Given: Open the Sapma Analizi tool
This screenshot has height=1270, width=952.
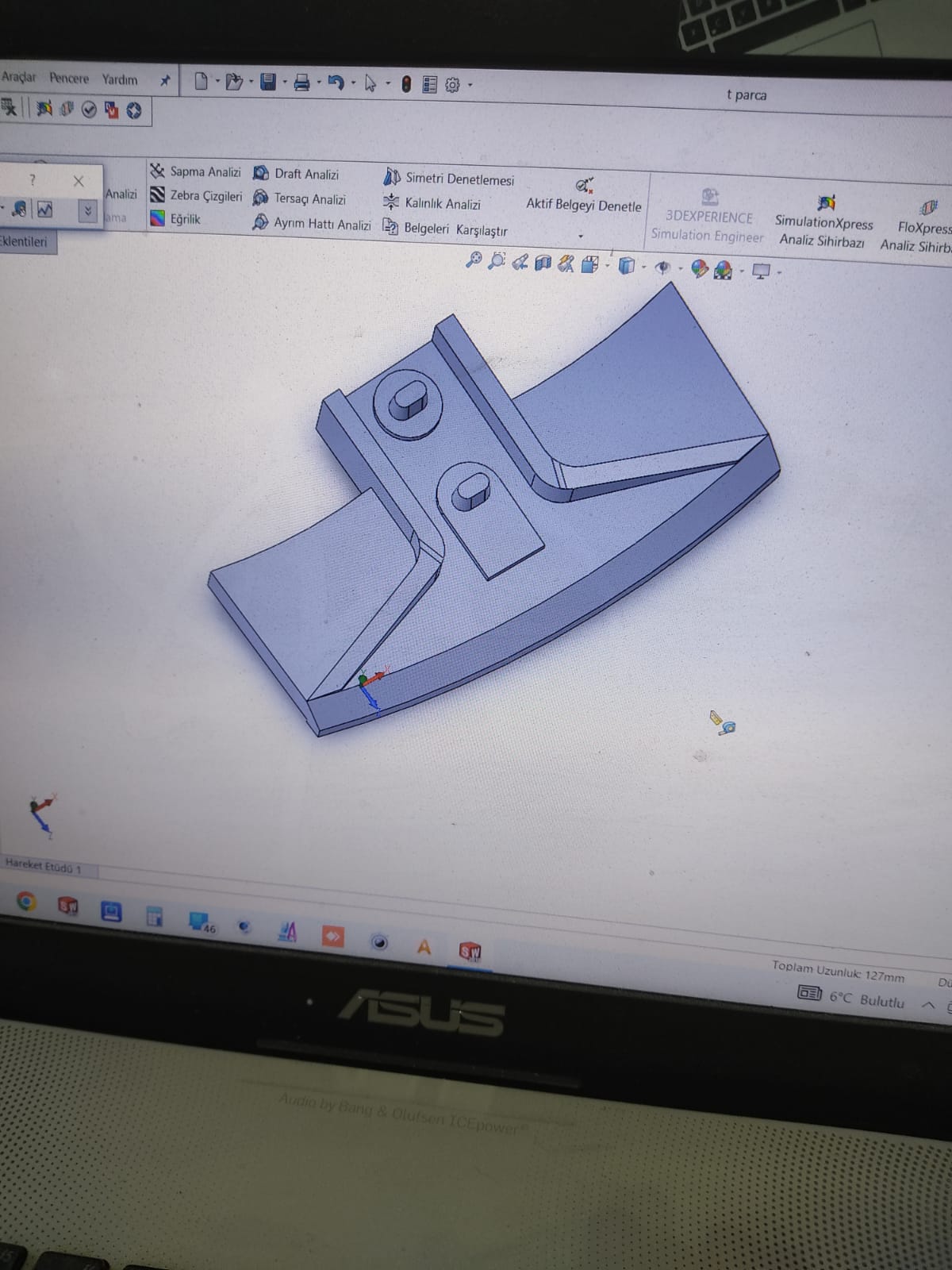Looking at the screenshot, I should pyautogui.click(x=195, y=171).
